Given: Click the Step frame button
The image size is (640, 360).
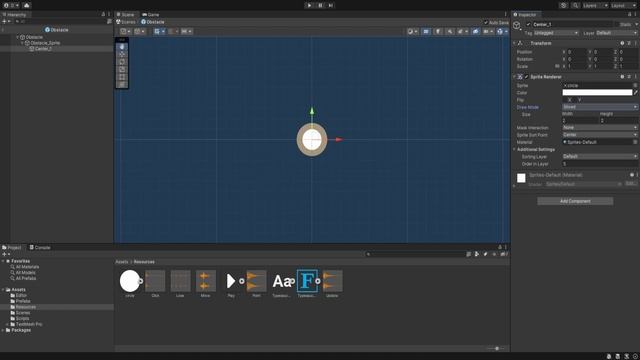Looking at the screenshot, I should point(331,5).
